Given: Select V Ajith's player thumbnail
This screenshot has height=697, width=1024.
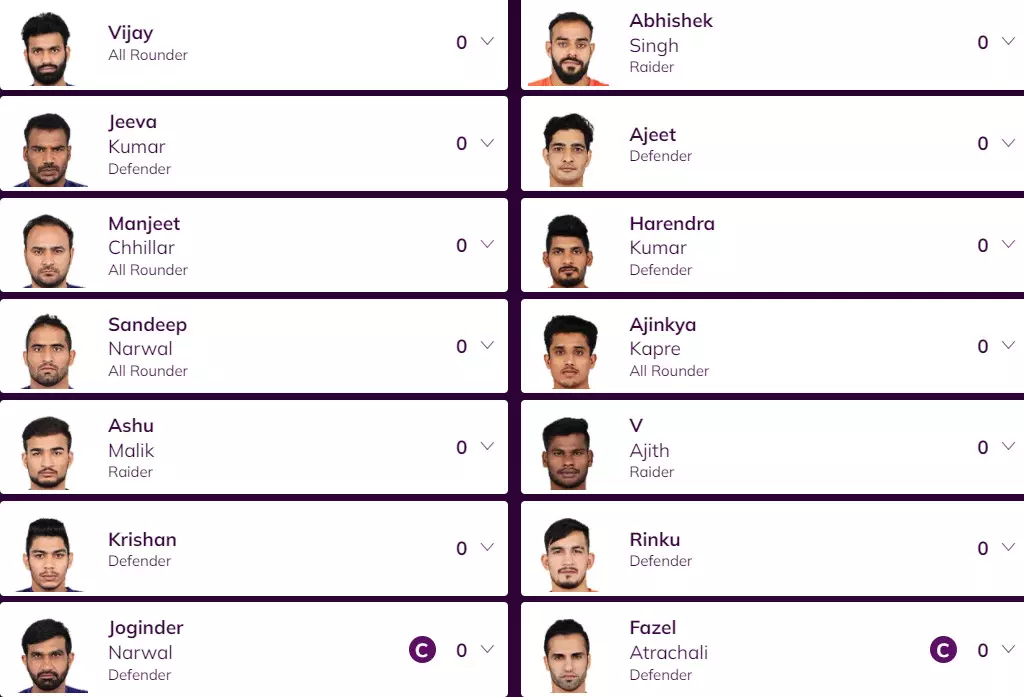Looking at the screenshot, I should (572, 453).
